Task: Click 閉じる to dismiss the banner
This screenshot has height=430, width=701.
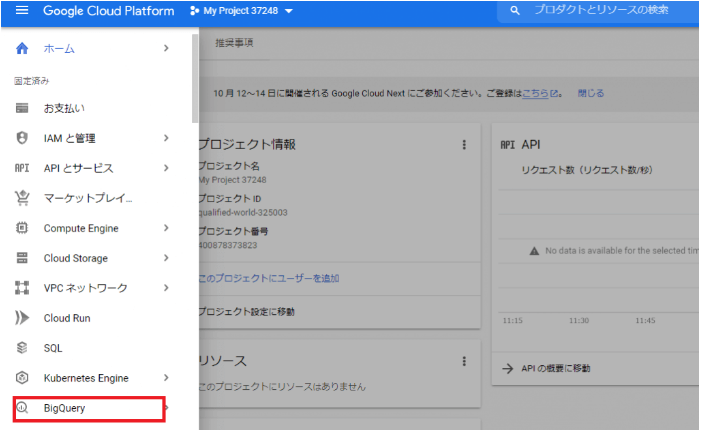Action: click(x=591, y=93)
